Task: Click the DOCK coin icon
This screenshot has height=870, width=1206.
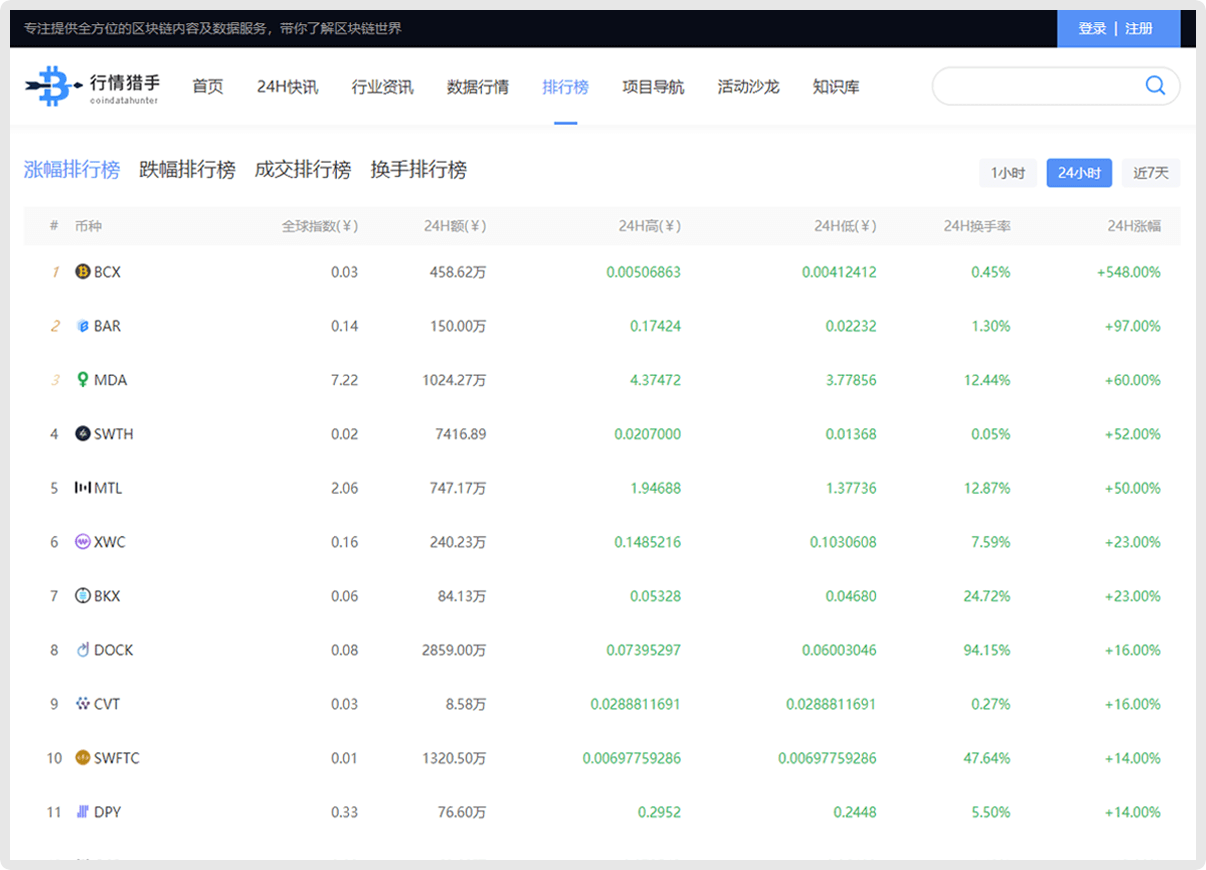Action: tap(83, 650)
